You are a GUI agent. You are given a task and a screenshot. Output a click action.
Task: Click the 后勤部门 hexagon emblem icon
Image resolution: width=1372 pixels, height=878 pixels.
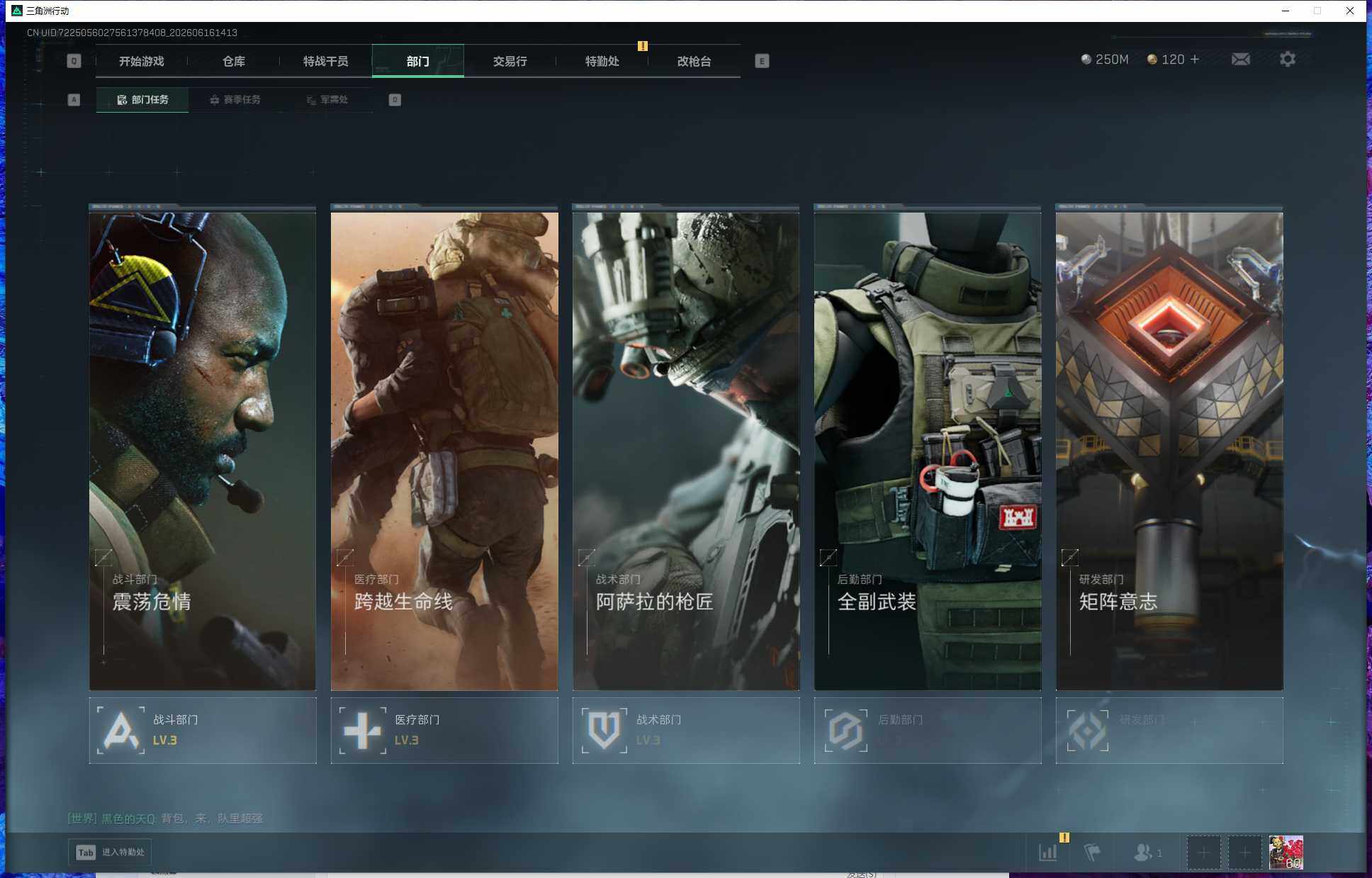(845, 730)
